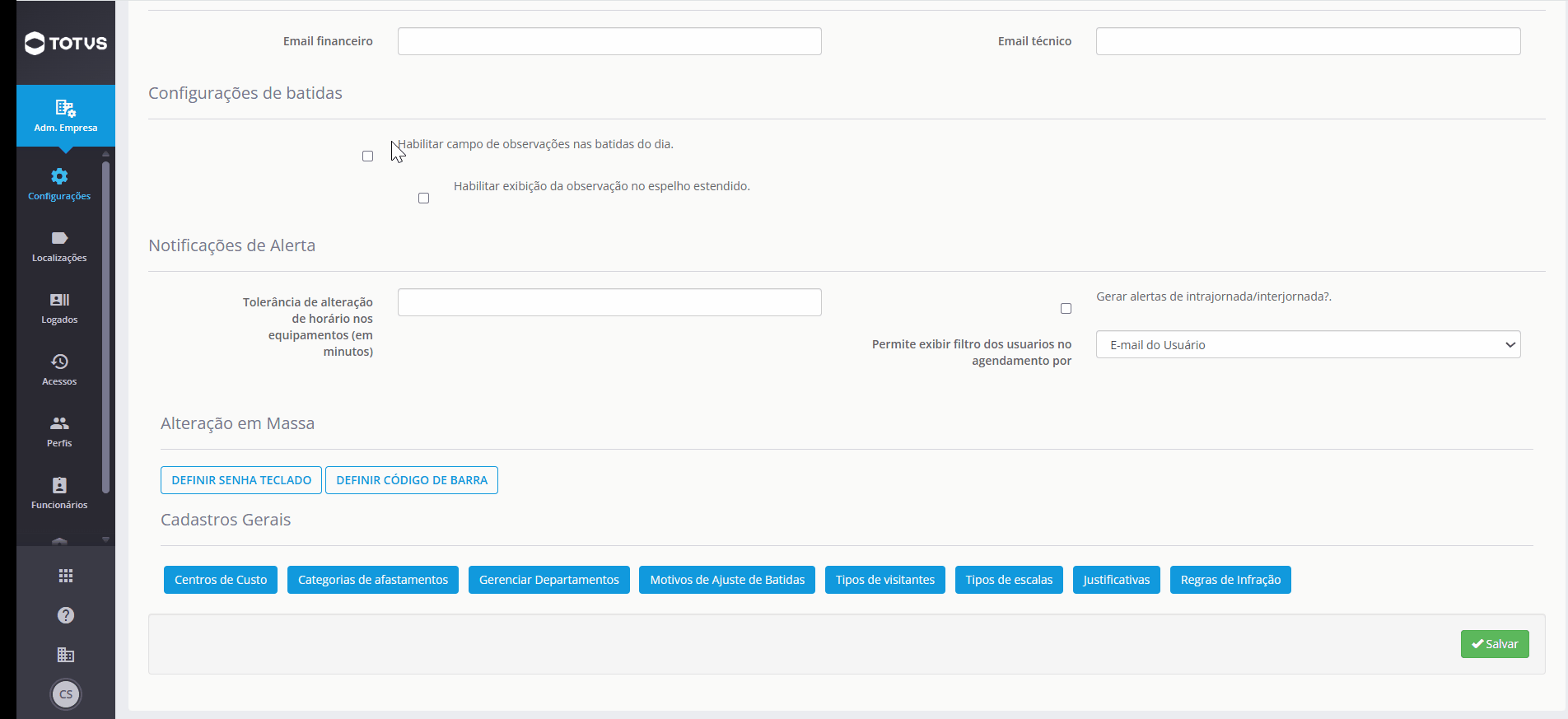
Task: Click the company building icon
Action: [66, 655]
